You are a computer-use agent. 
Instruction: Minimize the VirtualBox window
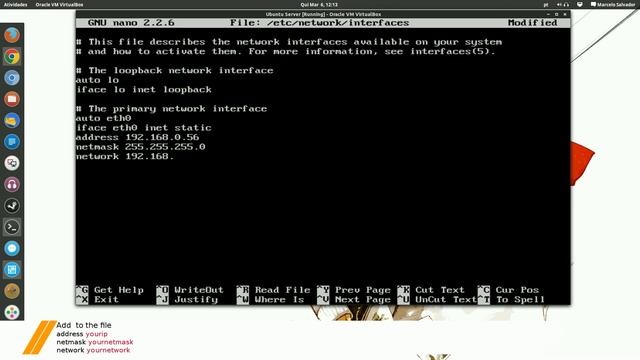[x=548, y=14]
